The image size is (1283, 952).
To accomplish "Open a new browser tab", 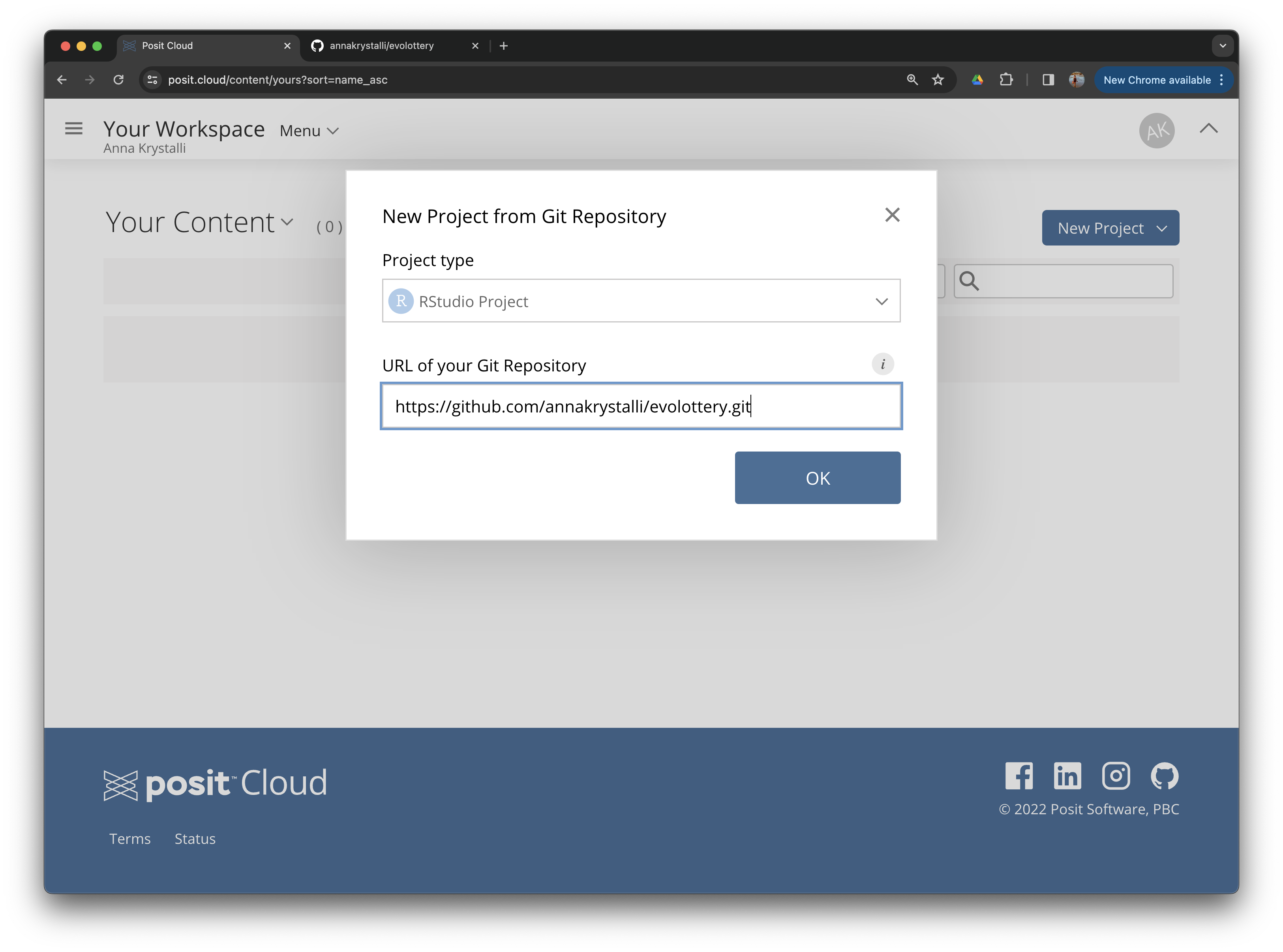I will pos(503,45).
